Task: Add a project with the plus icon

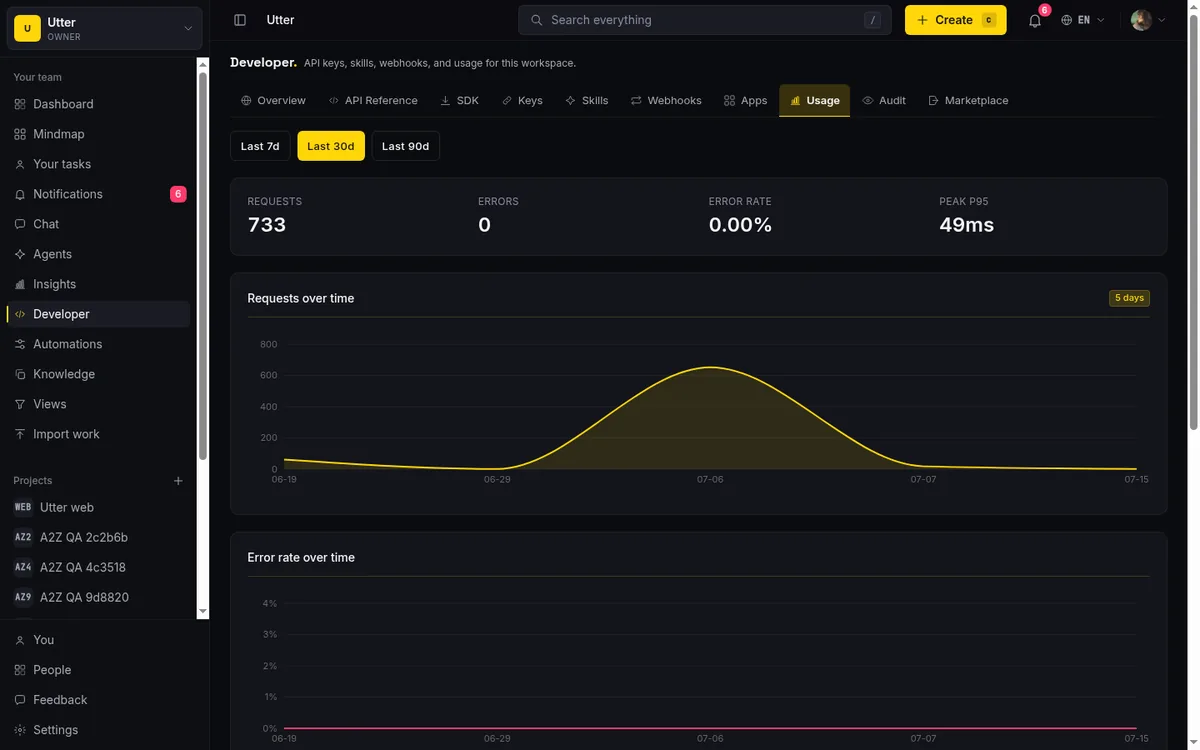Action: click(x=178, y=481)
